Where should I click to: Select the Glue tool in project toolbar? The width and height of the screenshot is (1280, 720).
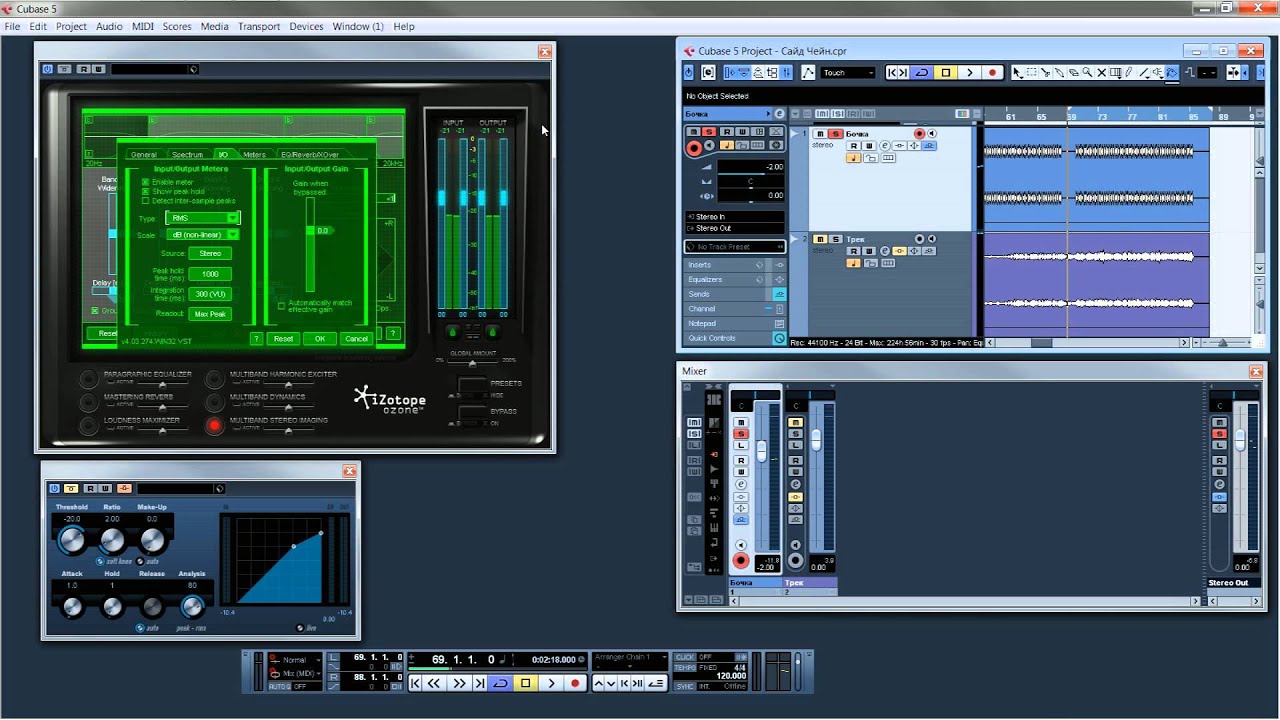pyautogui.click(x=1059, y=72)
